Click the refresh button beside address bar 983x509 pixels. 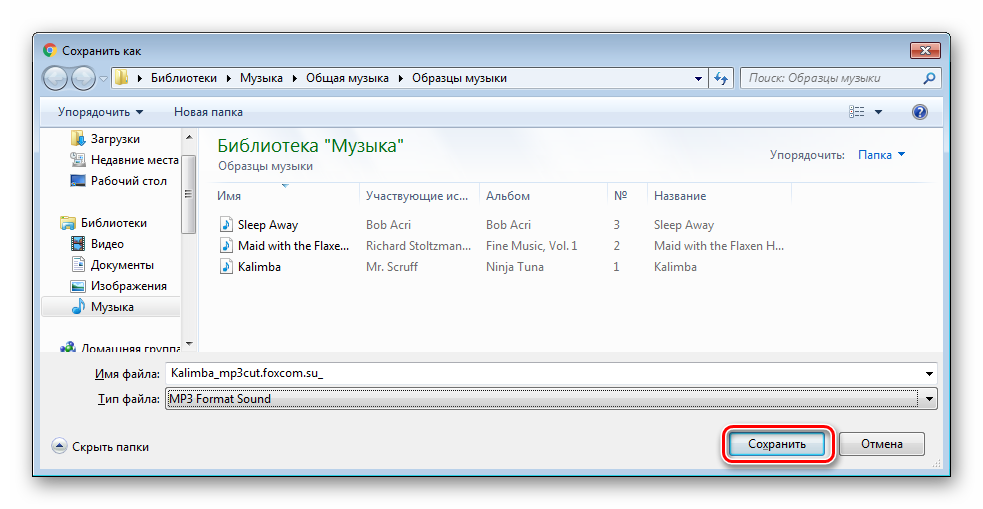click(721, 78)
